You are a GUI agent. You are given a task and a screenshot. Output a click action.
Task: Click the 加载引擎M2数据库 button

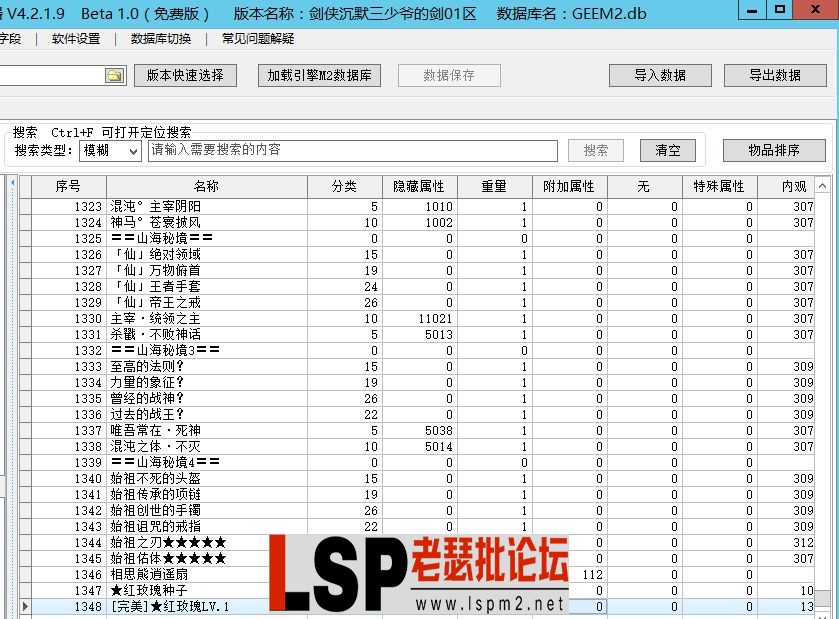319,75
